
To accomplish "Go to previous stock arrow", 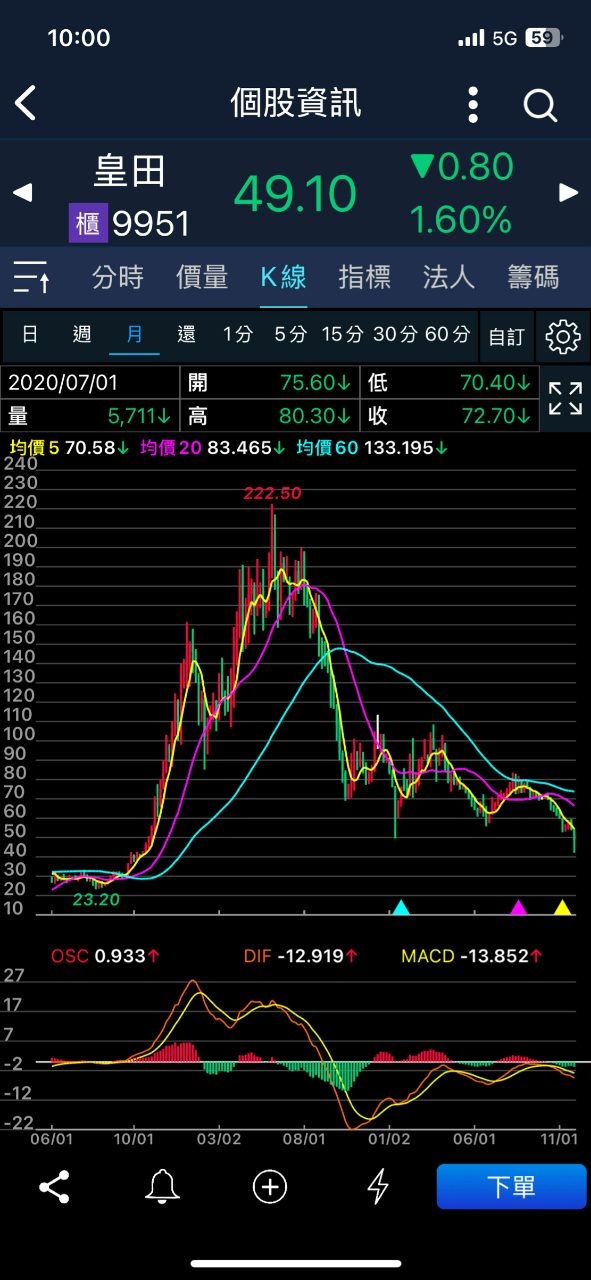I will [22, 192].
